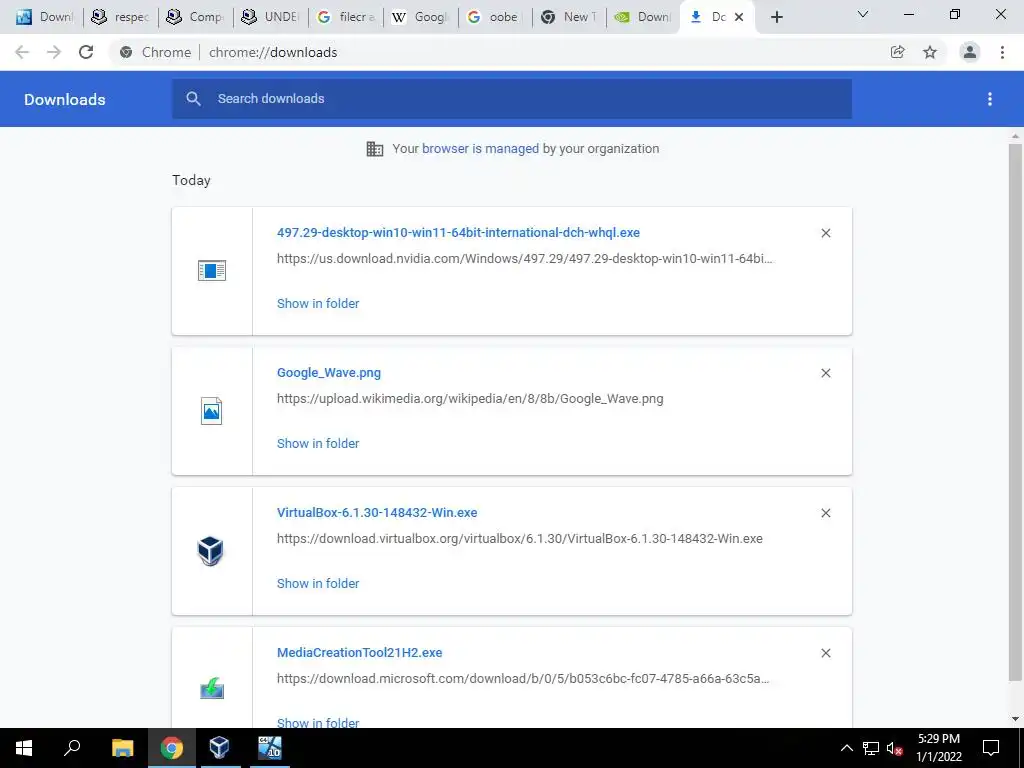Open MediaCreationTool21H2.exe file link
The image size is (1024, 768).
point(359,652)
